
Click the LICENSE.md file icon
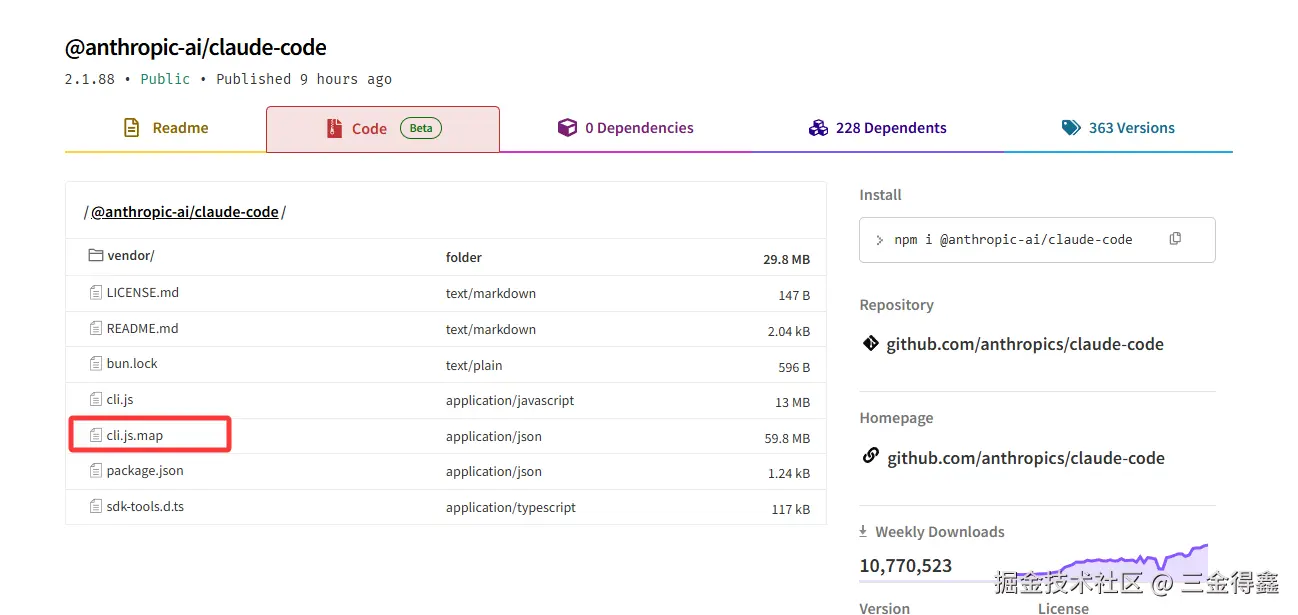point(96,292)
